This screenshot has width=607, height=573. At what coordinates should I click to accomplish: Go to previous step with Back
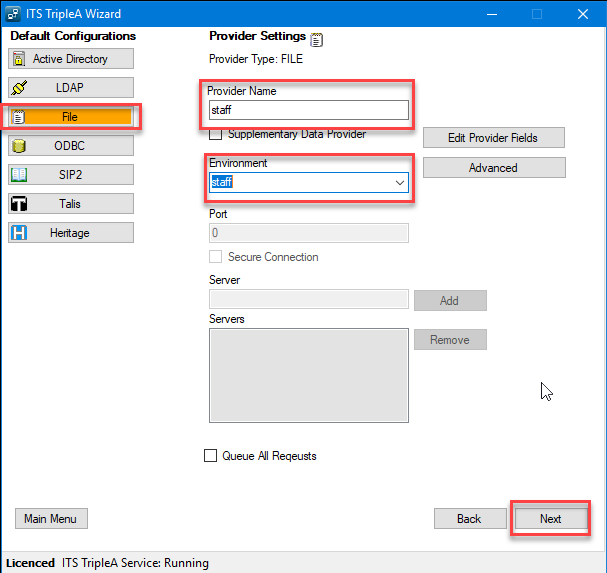pyautogui.click(x=469, y=519)
